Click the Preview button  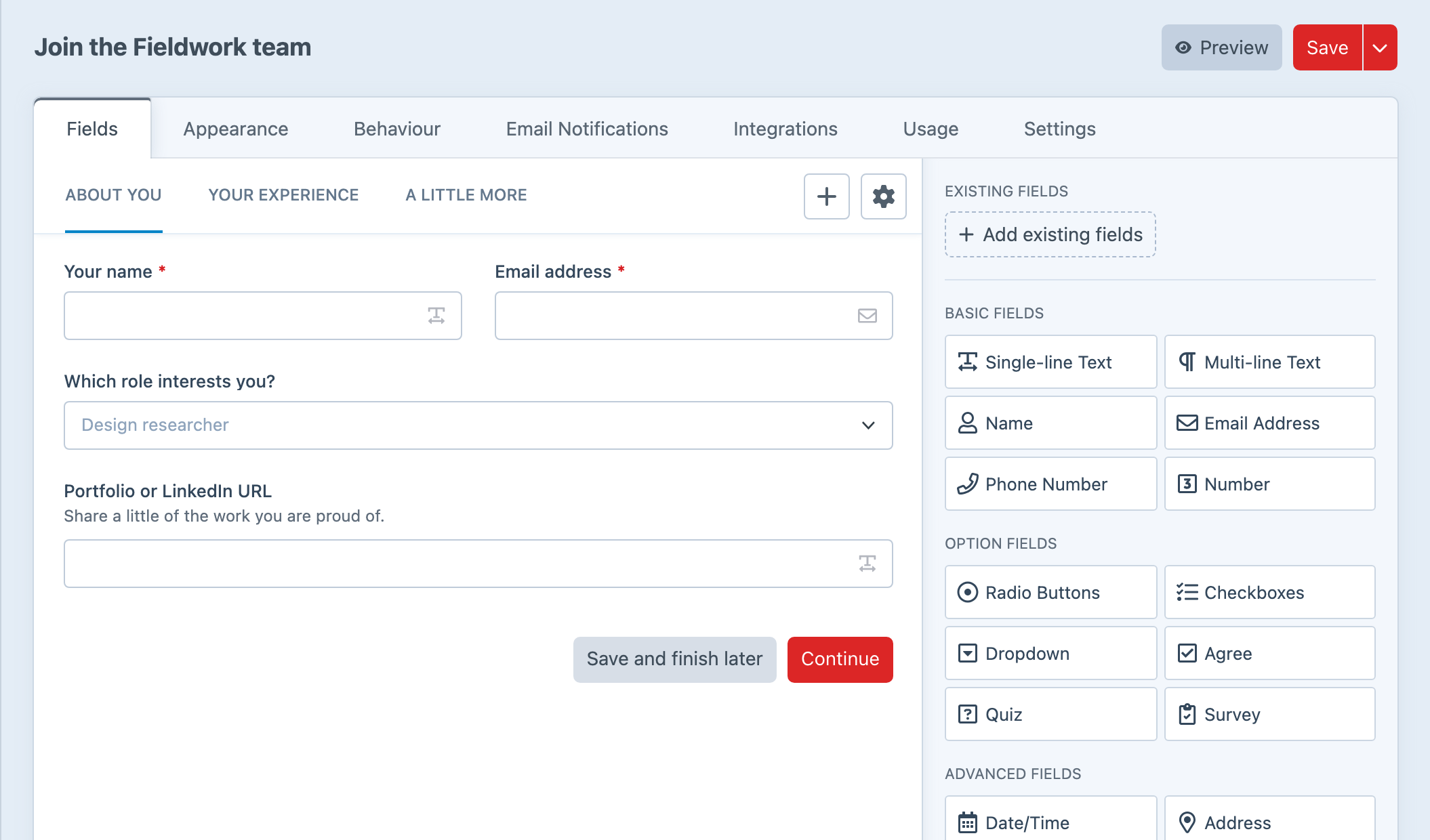pos(1222,47)
